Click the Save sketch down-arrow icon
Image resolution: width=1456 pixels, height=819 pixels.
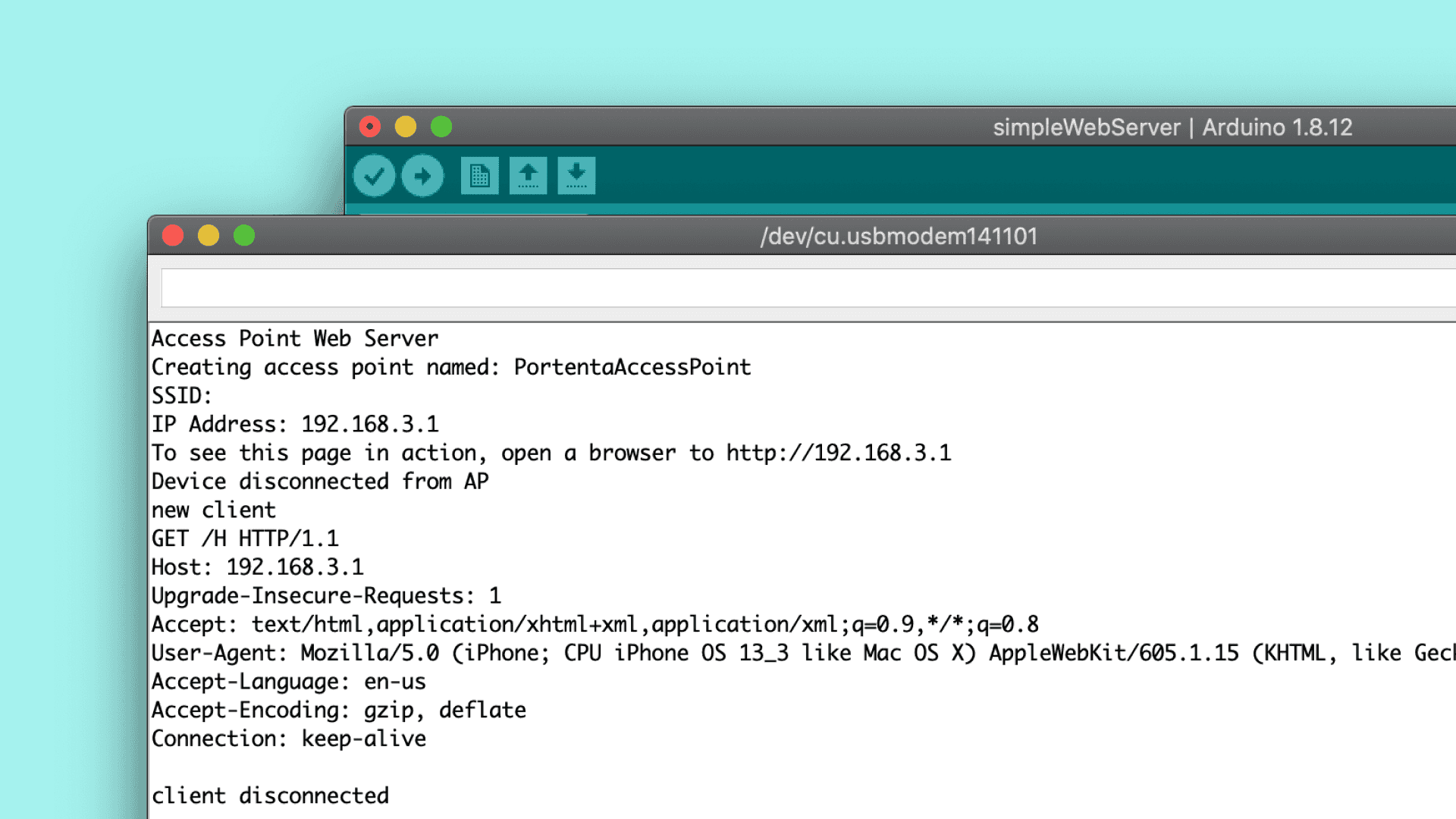576,176
